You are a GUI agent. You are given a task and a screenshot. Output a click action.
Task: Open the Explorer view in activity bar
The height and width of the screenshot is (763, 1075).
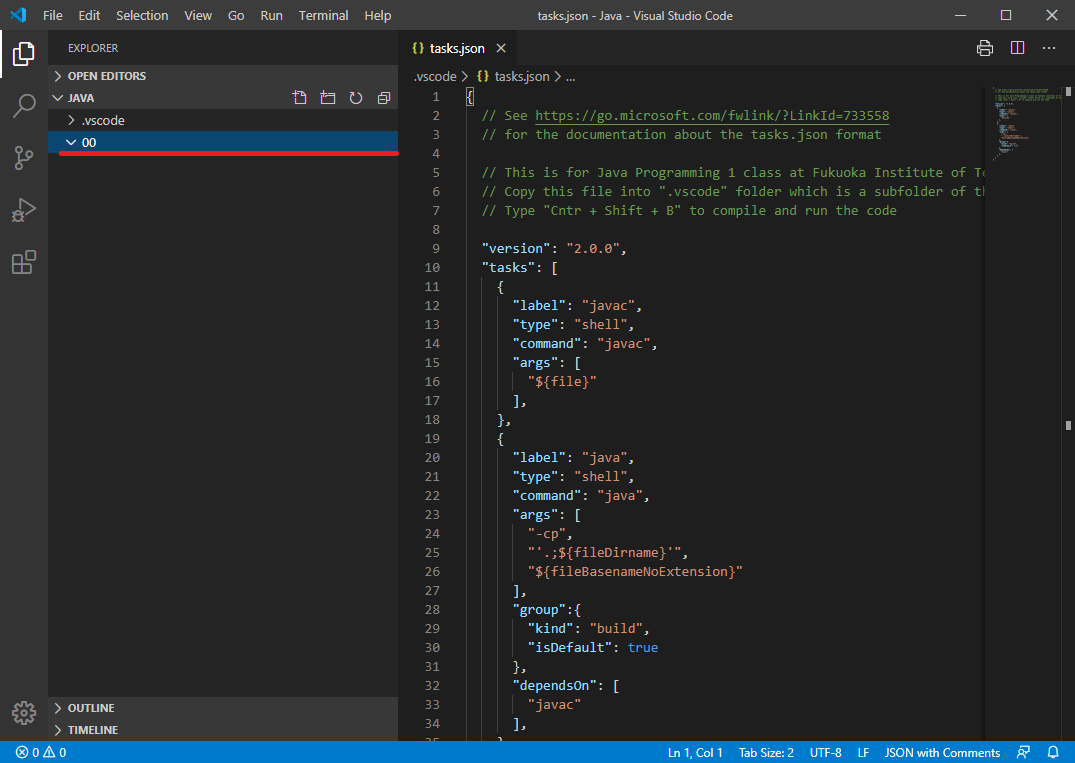23,53
